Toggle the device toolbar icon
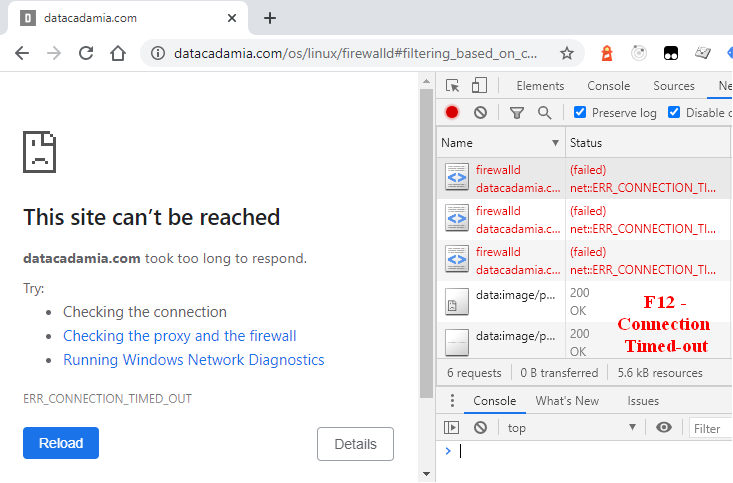Screen dimensions: 733x483 (x=479, y=86)
